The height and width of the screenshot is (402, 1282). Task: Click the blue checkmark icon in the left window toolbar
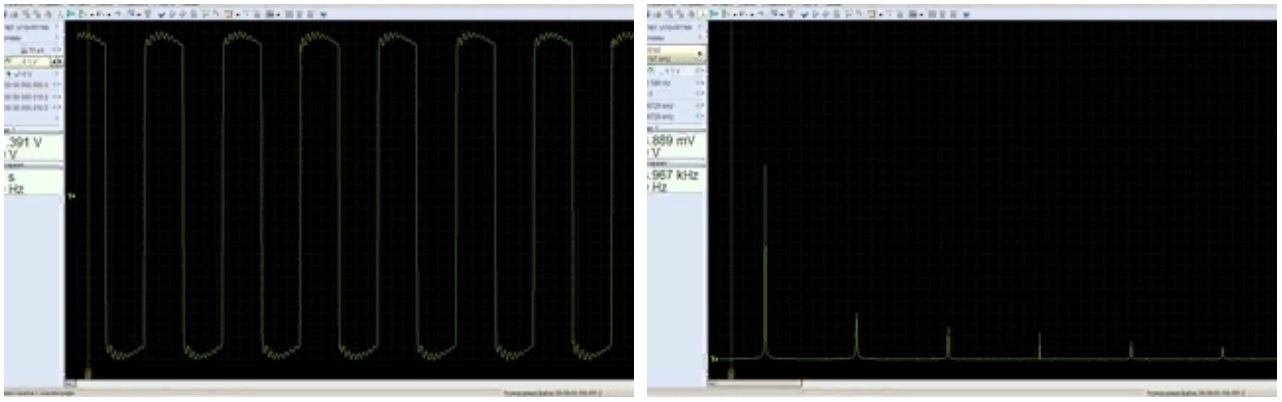[161, 14]
